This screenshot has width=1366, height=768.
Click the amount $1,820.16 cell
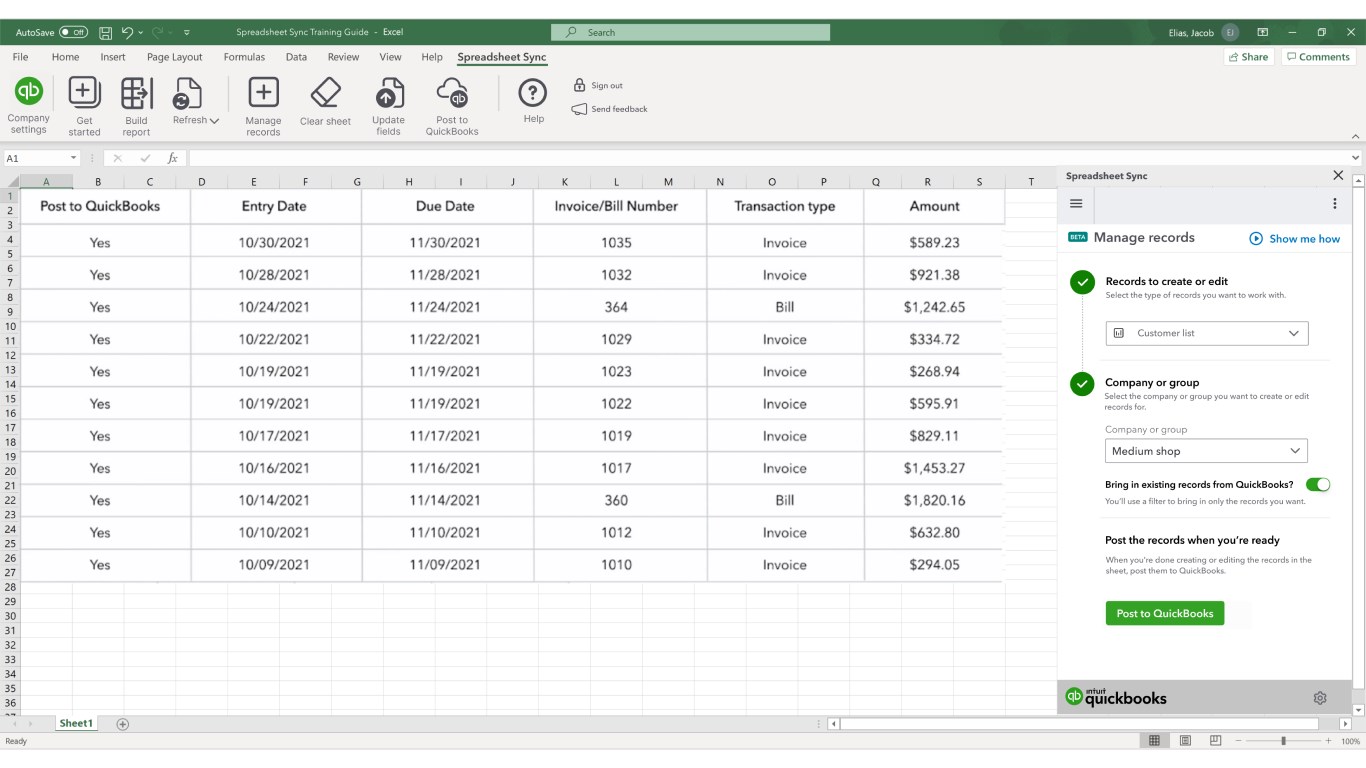tap(934, 500)
